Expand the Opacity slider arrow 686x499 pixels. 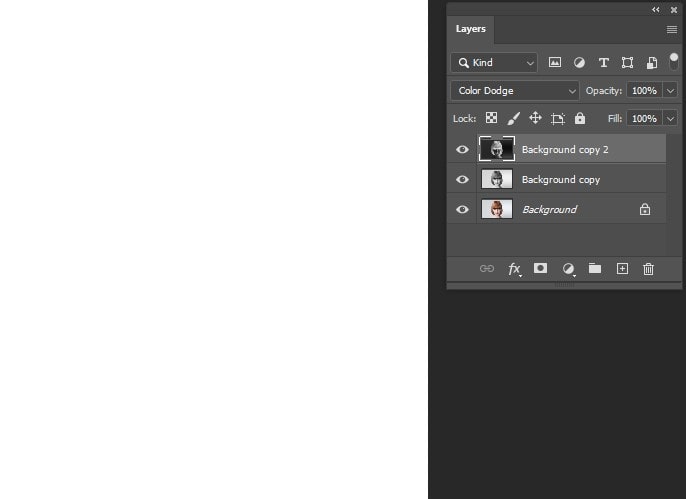point(670,91)
